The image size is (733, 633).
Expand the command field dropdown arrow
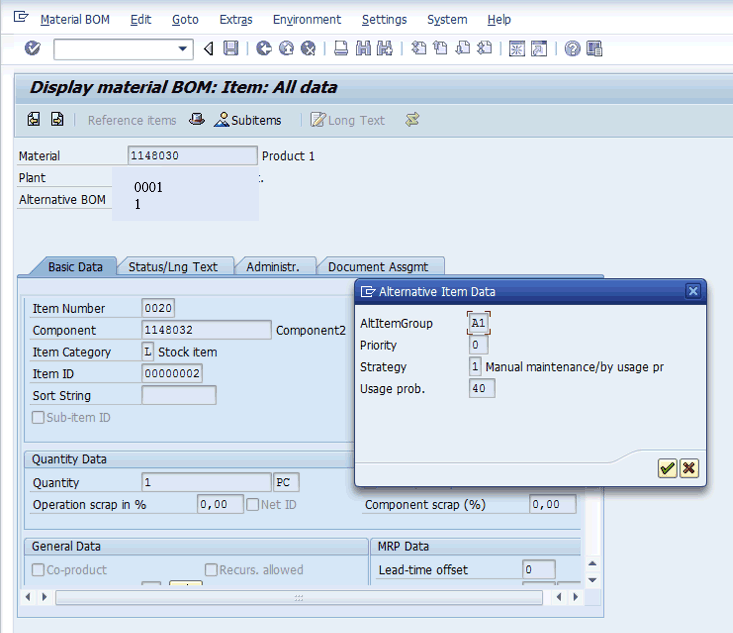(183, 48)
